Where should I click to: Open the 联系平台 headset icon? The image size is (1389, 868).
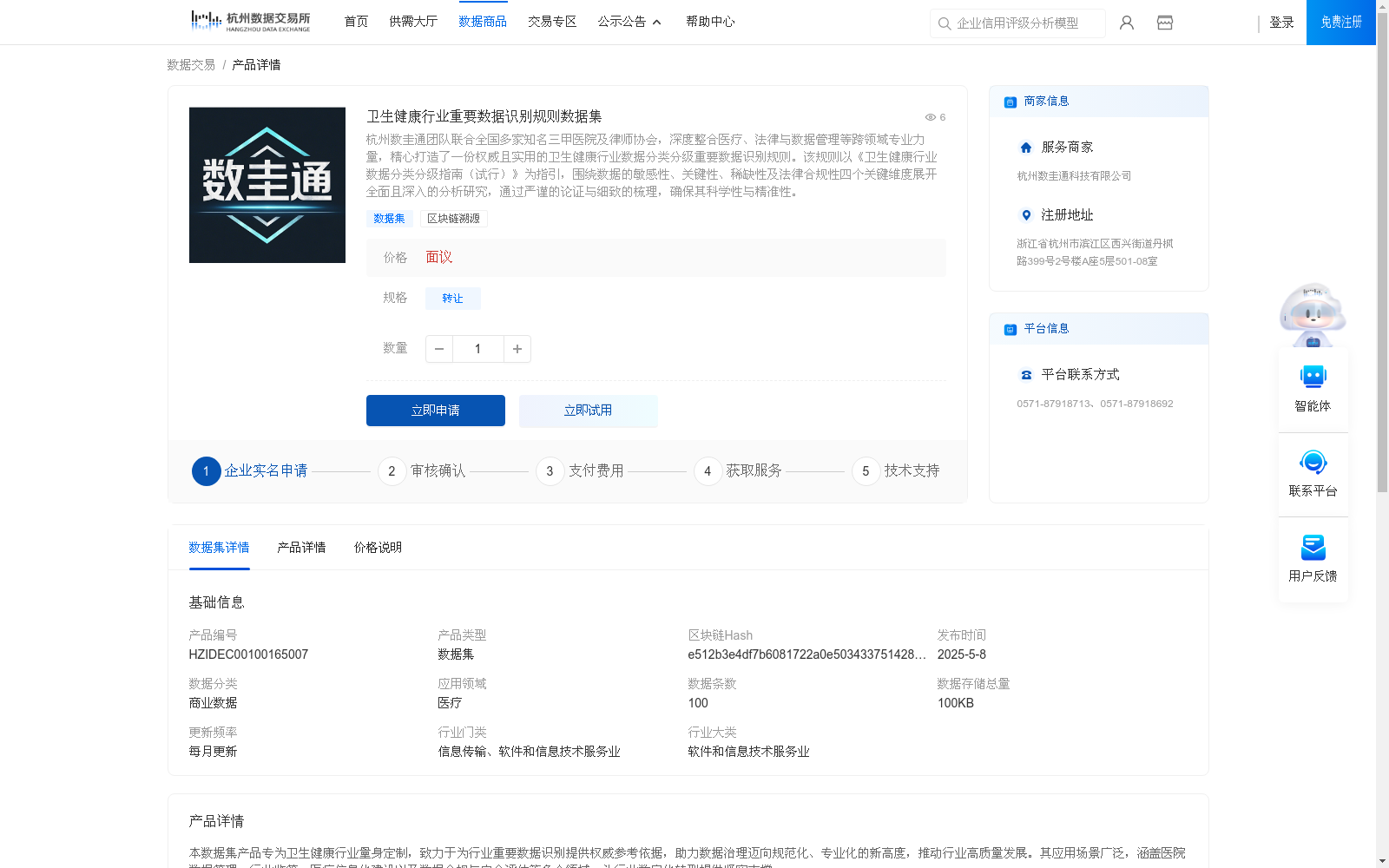click(1313, 461)
